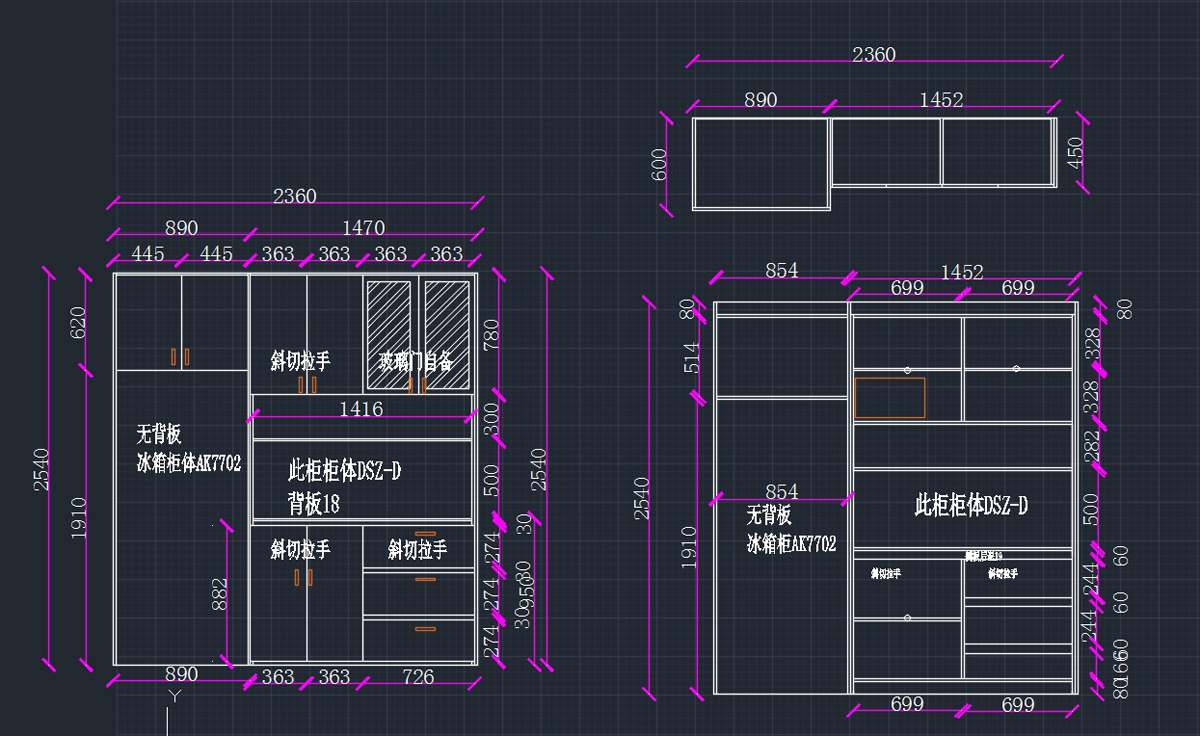This screenshot has width=1200, height=736.
Task: Select the top drawer's orange handle
Action: coord(426,534)
